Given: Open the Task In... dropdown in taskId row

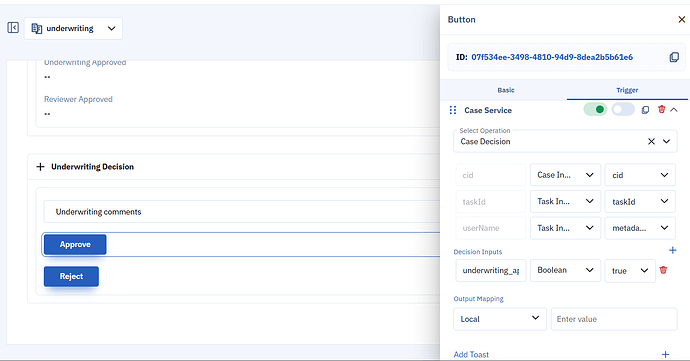Looking at the screenshot, I should click(565, 202).
